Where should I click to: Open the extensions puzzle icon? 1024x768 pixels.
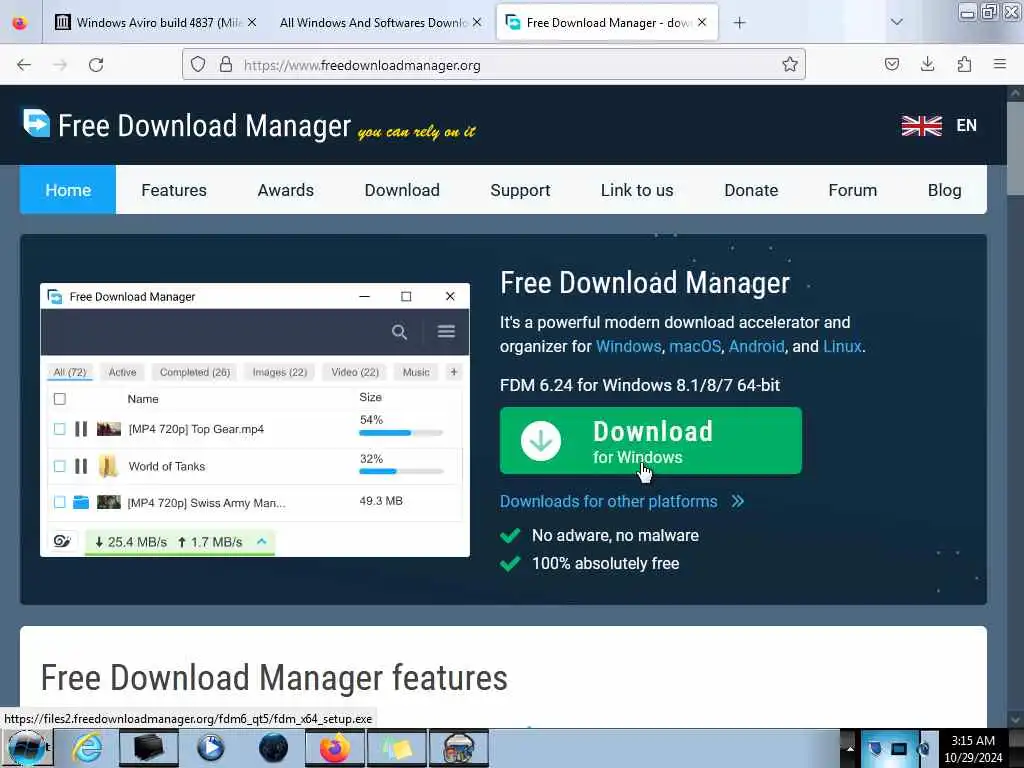pyautogui.click(x=964, y=64)
